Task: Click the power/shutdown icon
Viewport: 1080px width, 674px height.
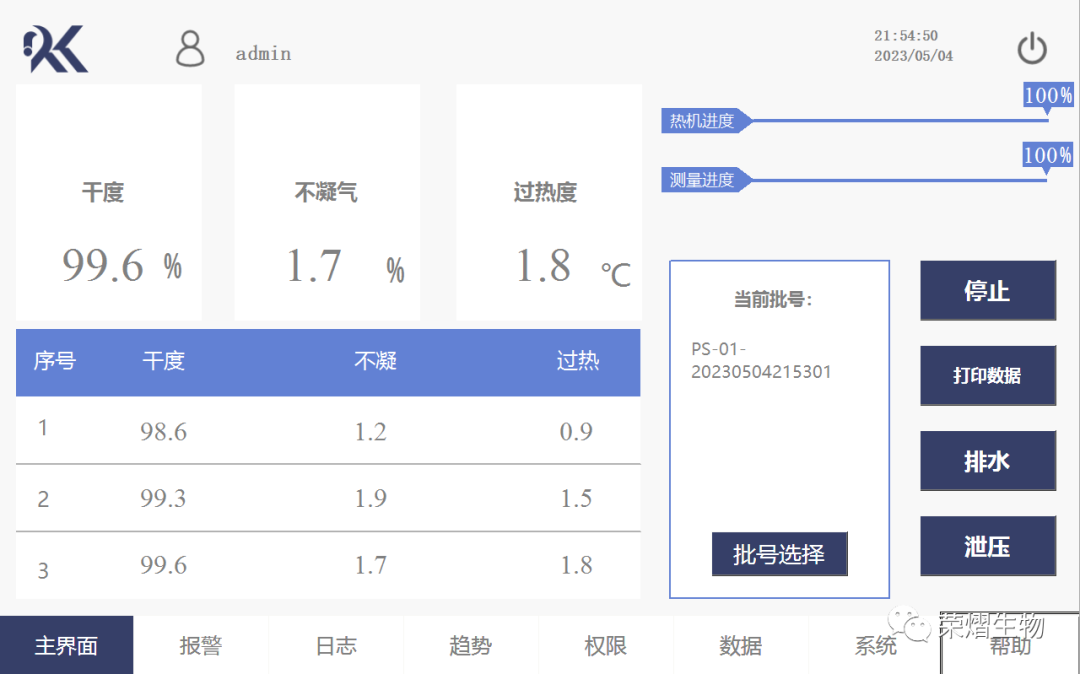Action: click(x=1032, y=47)
